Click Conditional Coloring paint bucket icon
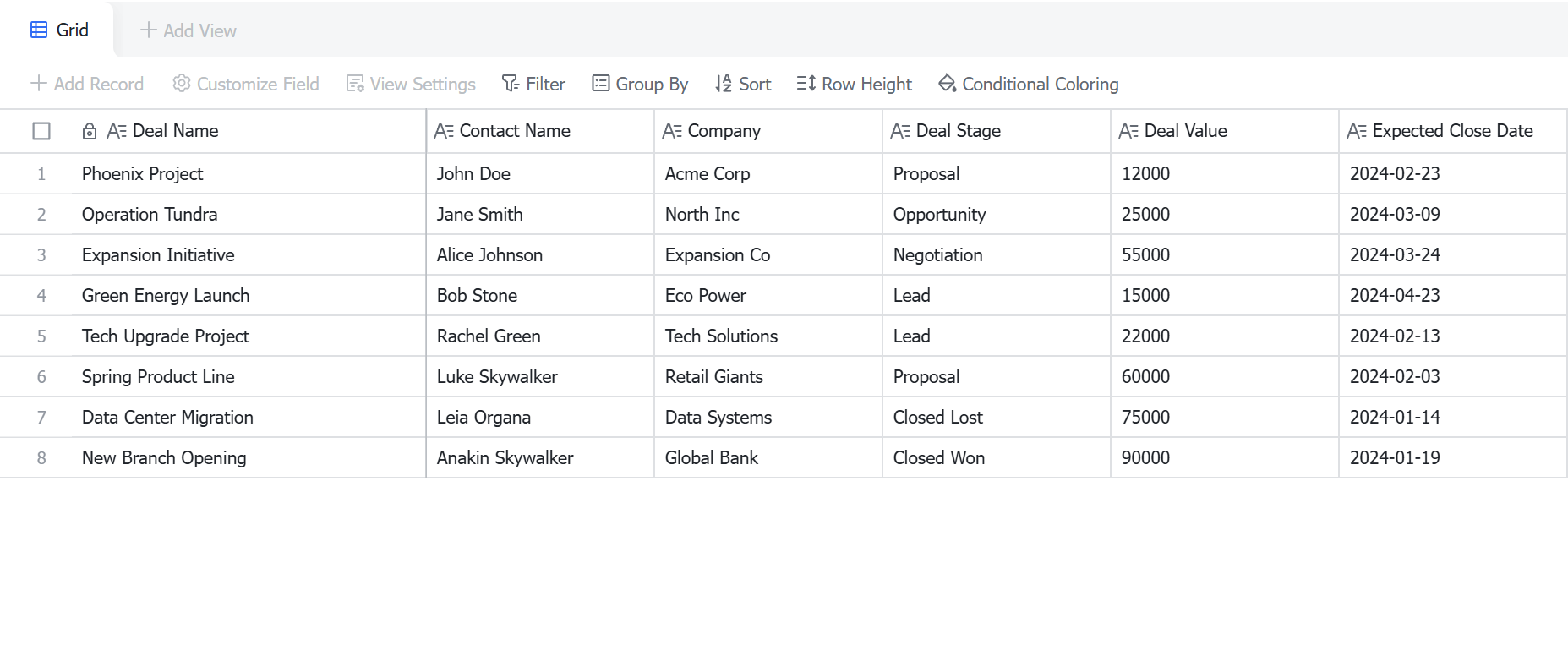The width and height of the screenshot is (1568, 667). [x=947, y=84]
